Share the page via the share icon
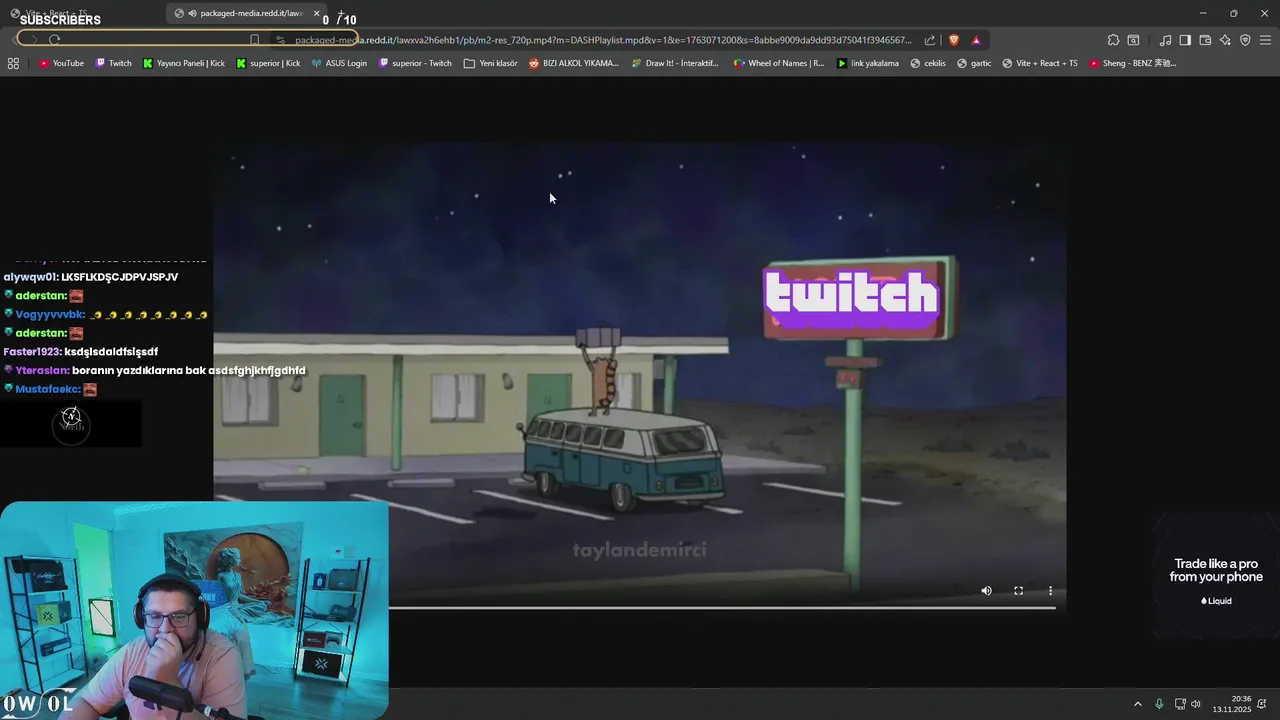The width and height of the screenshot is (1280, 720). coord(930,40)
